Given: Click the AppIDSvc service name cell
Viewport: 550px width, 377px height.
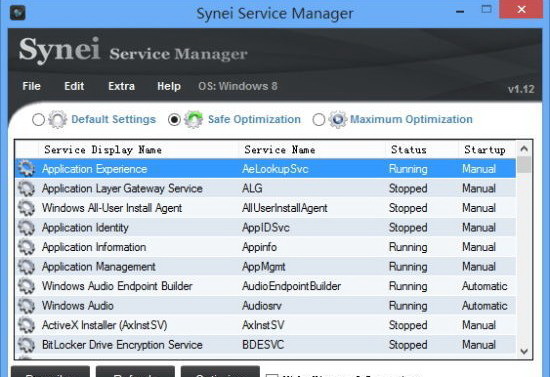Looking at the screenshot, I should click(x=266, y=228).
